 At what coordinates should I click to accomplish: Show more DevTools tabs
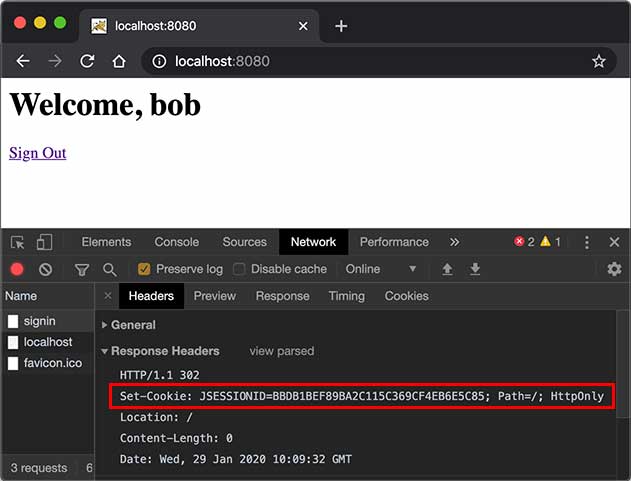pos(454,242)
